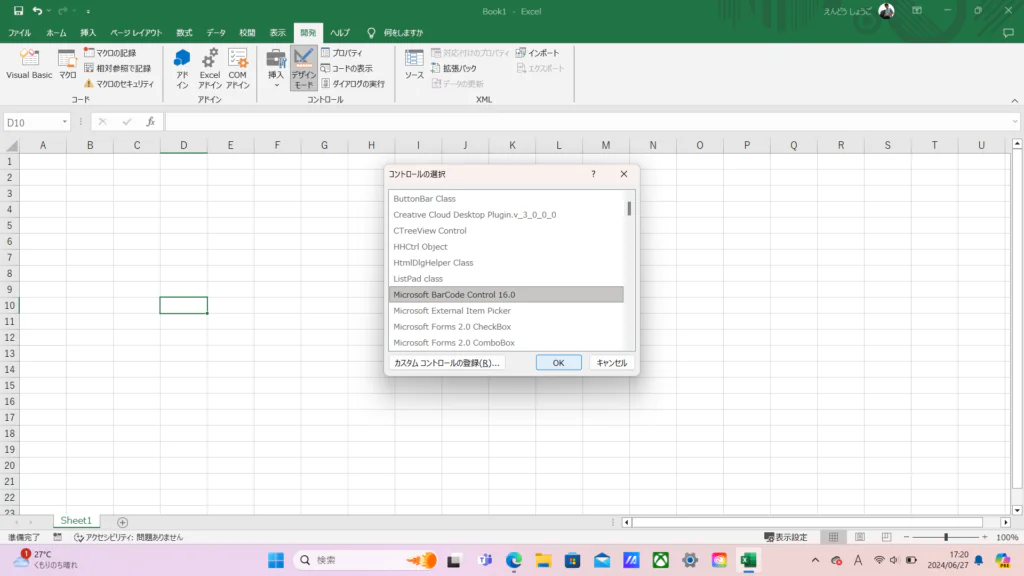Image resolution: width=1024 pixels, height=576 pixels.
Task: Click Register Custom Control button
Action: point(447,362)
